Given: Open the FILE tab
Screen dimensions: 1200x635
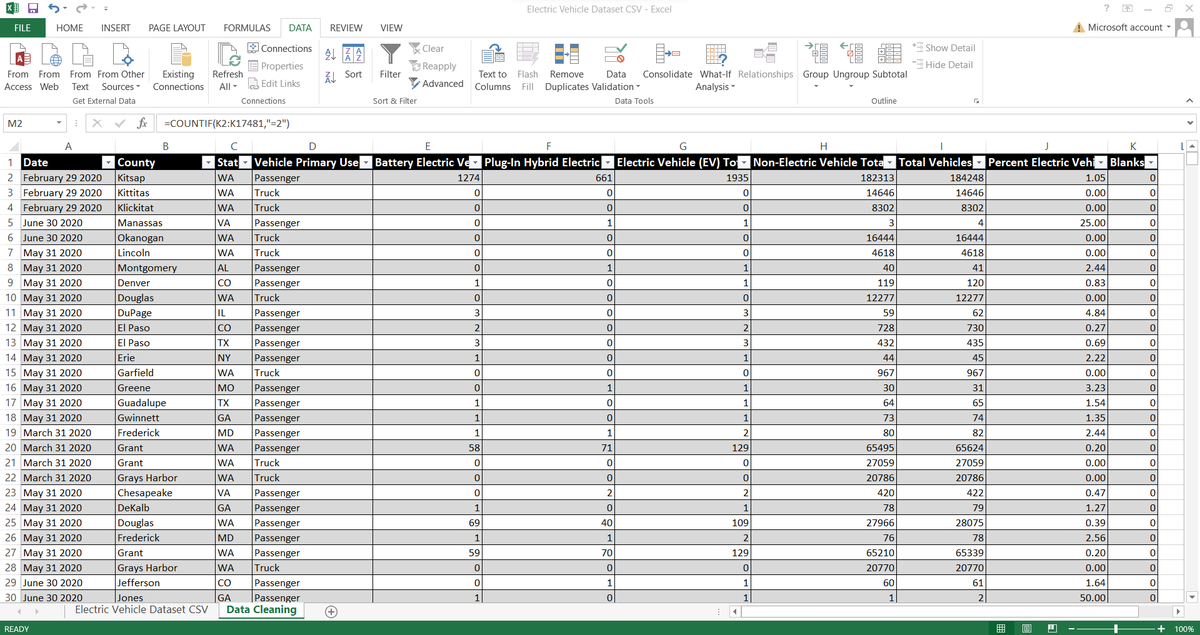Looking at the screenshot, I should (x=22, y=28).
